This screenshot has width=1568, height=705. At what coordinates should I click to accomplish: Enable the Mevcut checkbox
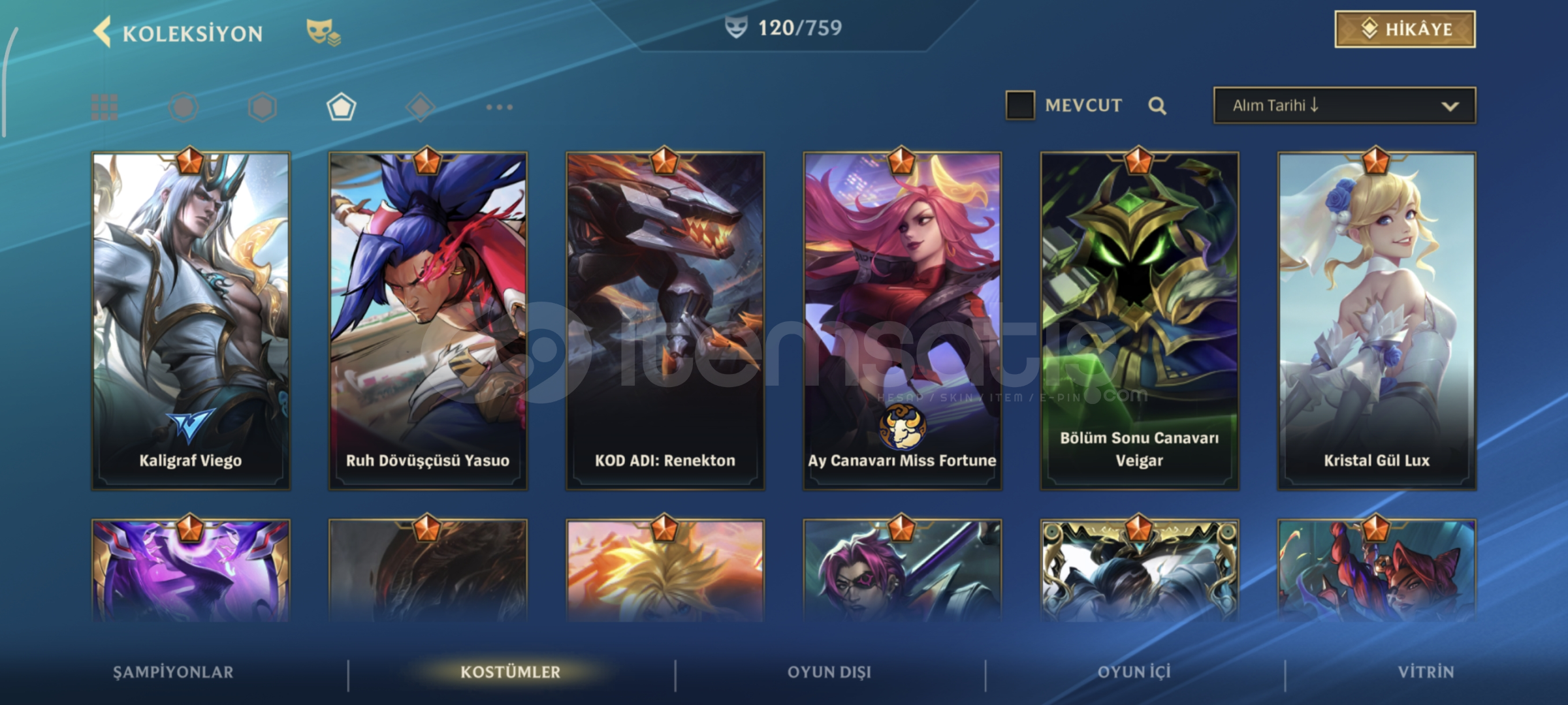pos(1020,105)
